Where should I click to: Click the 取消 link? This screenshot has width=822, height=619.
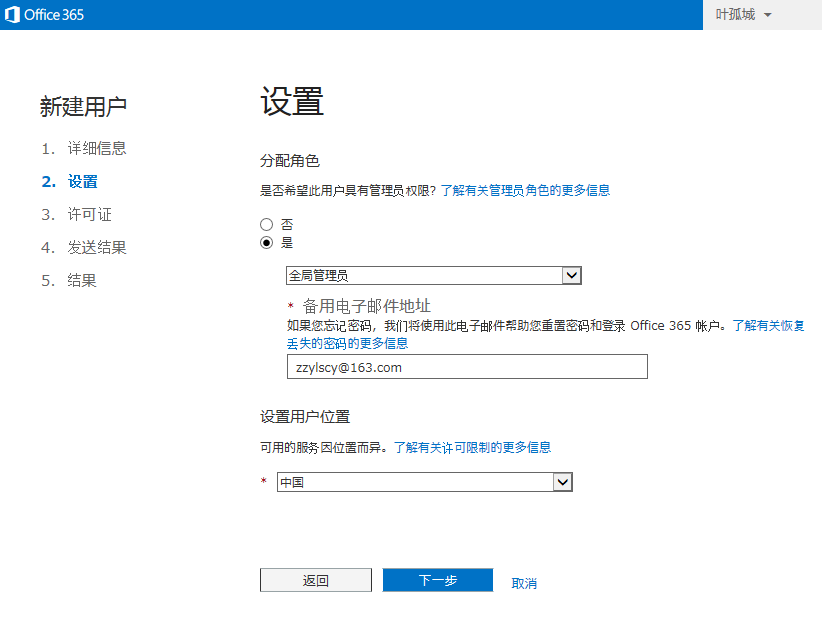click(x=524, y=583)
